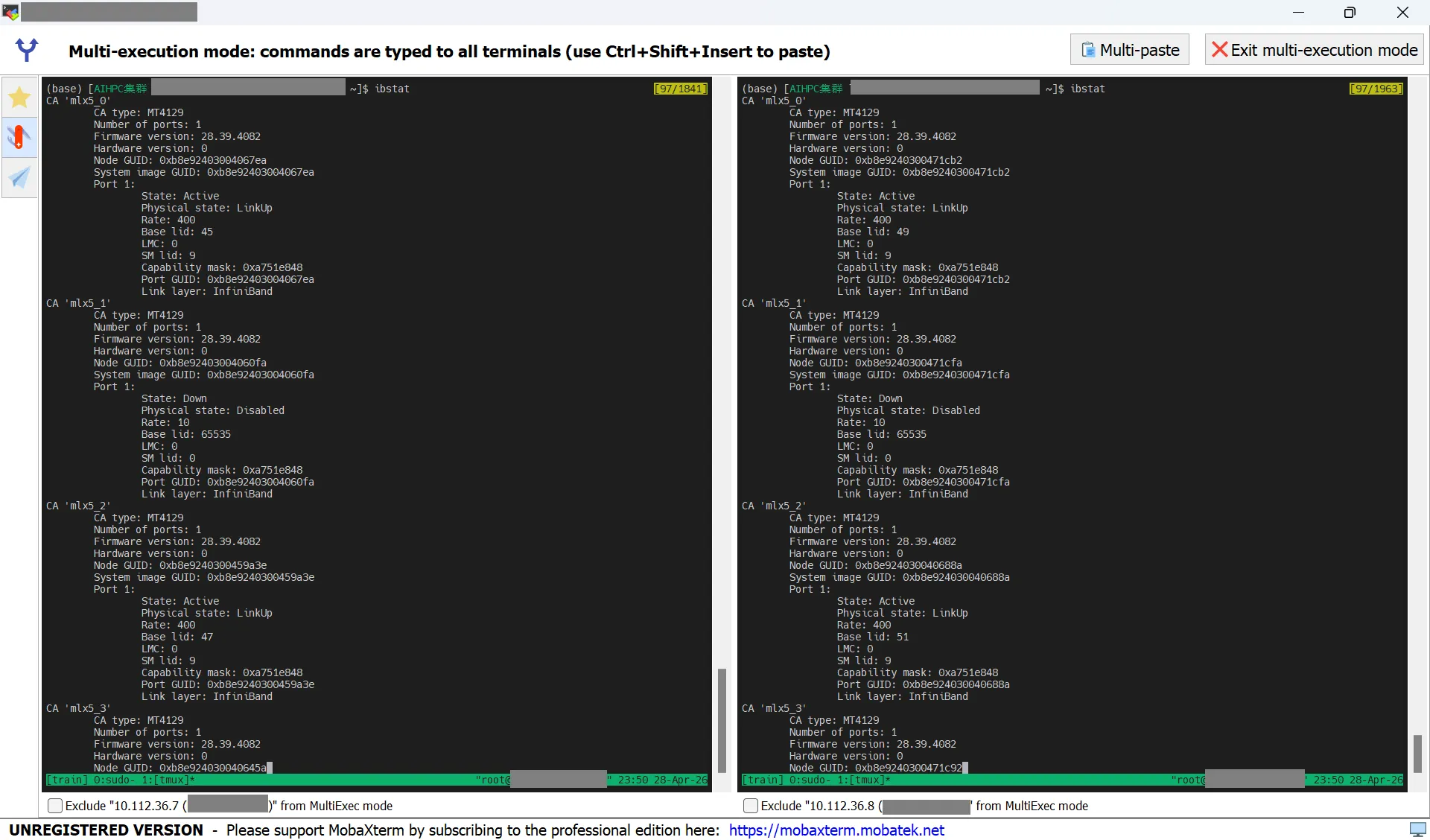Exclude 10.112.36.7 from MultiExec mode

pyautogui.click(x=55, y=806)
